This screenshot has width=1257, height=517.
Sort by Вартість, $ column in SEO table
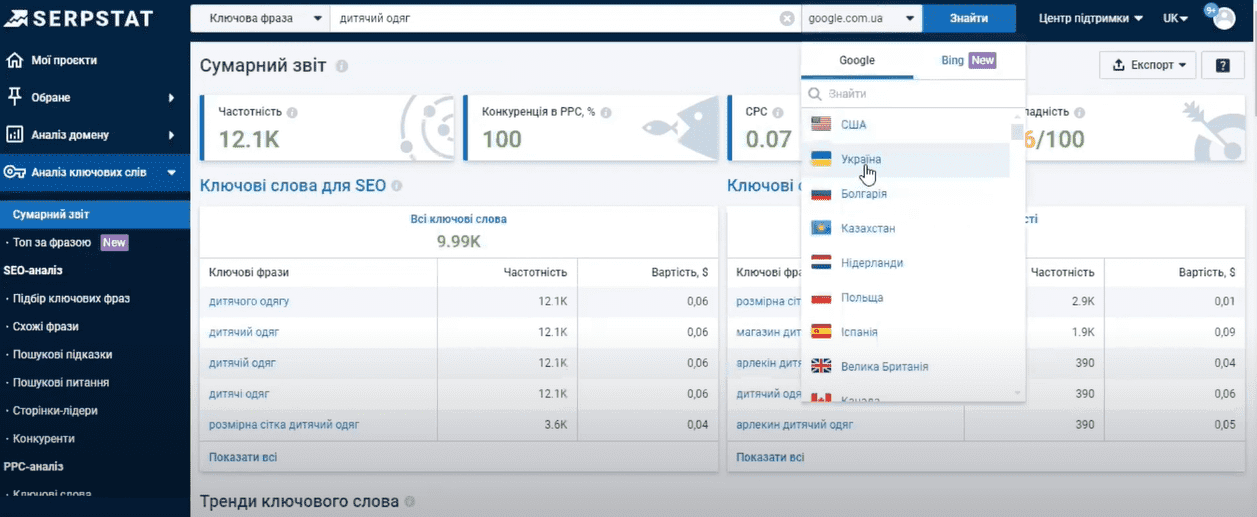678,272
